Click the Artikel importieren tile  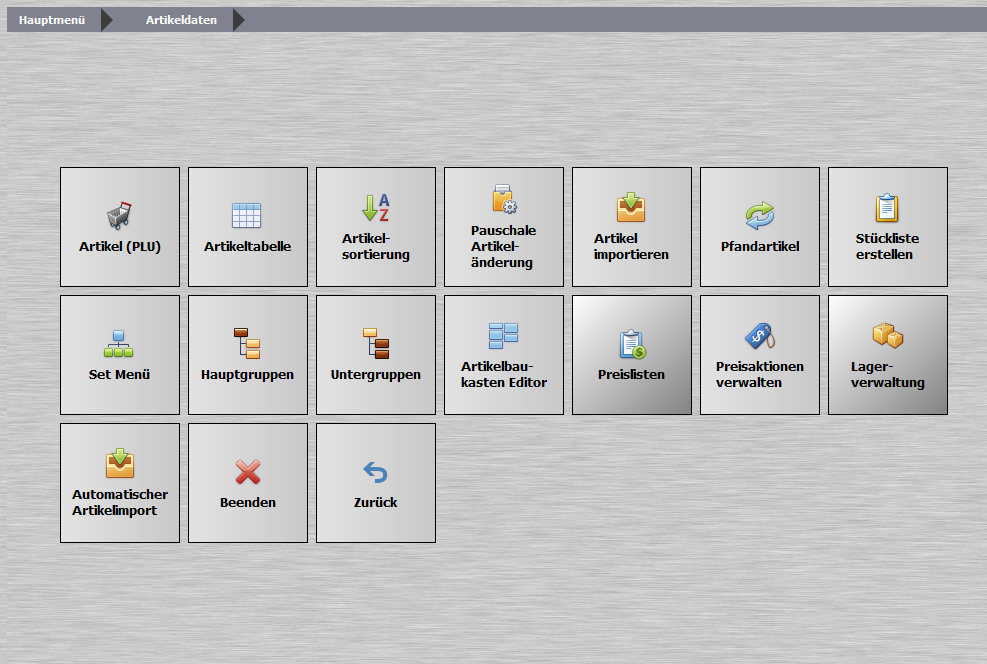[x=632, y=227]
